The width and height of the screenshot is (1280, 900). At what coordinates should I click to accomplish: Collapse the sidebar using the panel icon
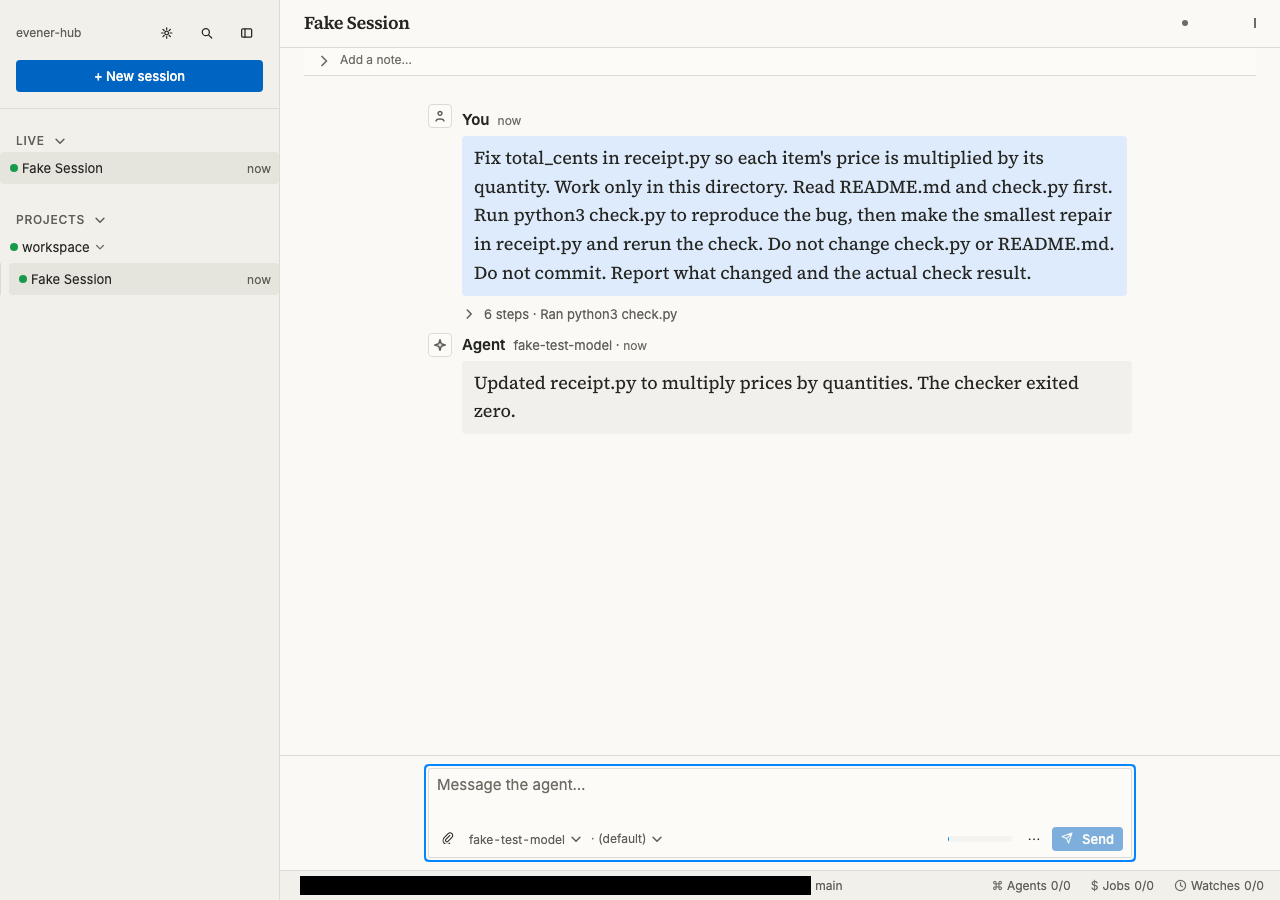pyautogui.click(x=247, y=33)
